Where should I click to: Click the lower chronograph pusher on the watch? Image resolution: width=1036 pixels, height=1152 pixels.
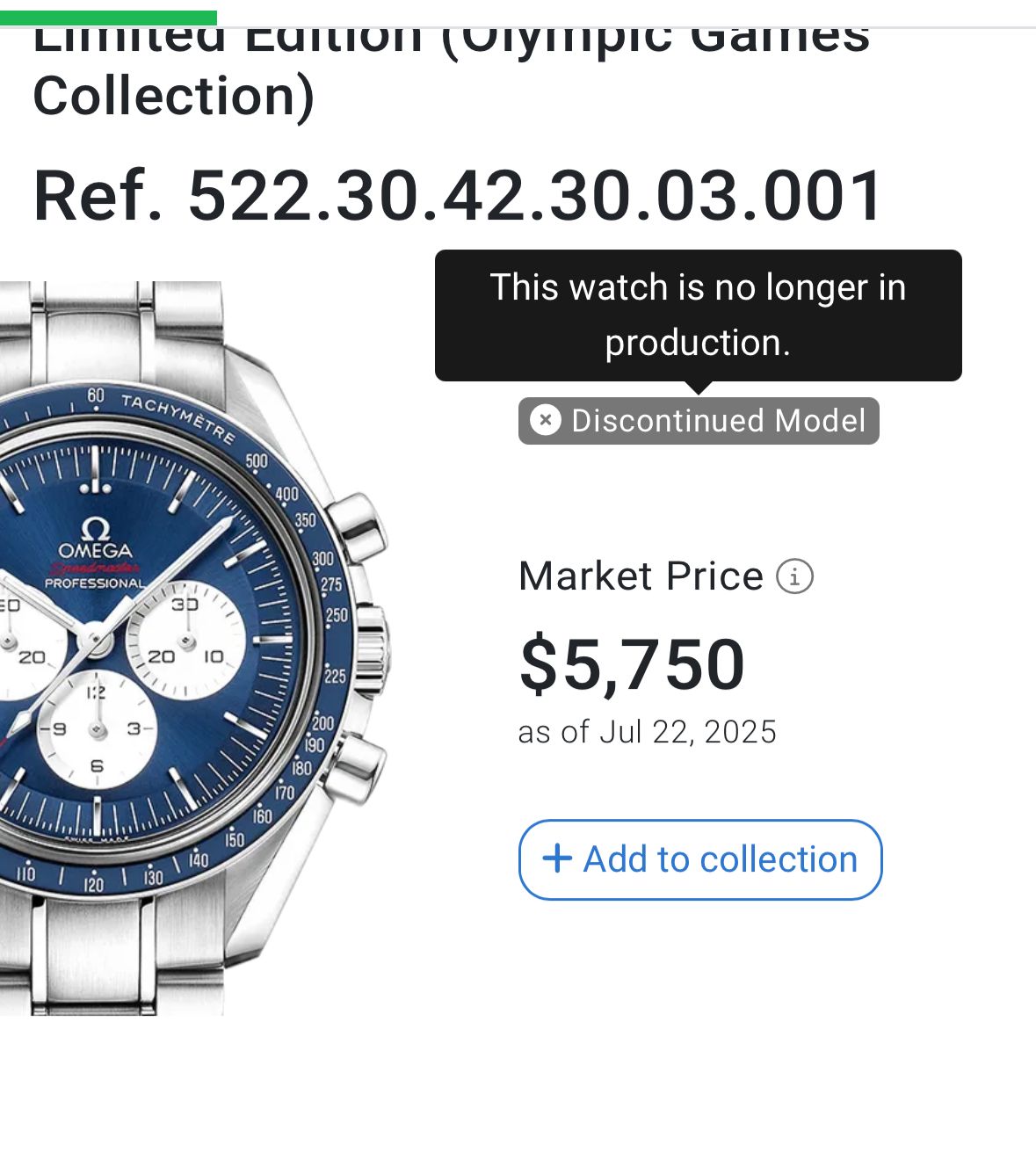tap(357, 769)
